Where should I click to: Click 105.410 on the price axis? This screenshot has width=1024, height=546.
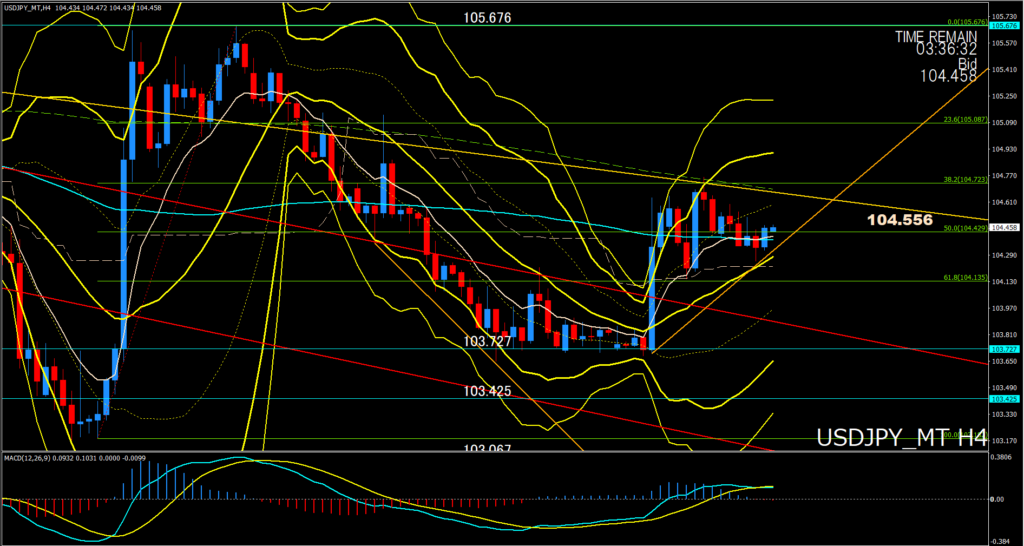pyautogui.click(x=1002, y=69)
